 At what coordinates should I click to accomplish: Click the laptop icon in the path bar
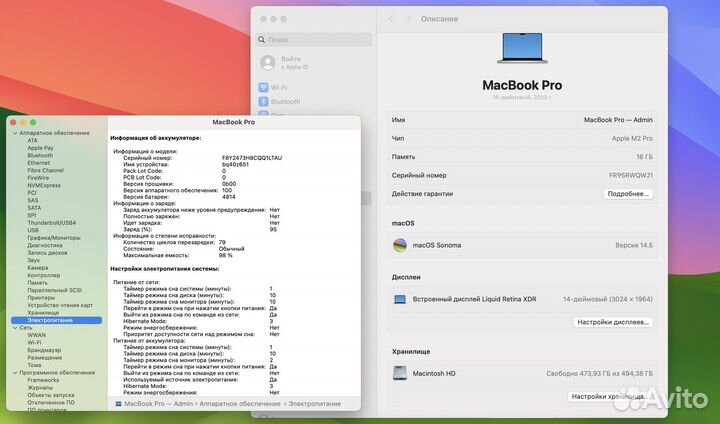tap(118, 404)
